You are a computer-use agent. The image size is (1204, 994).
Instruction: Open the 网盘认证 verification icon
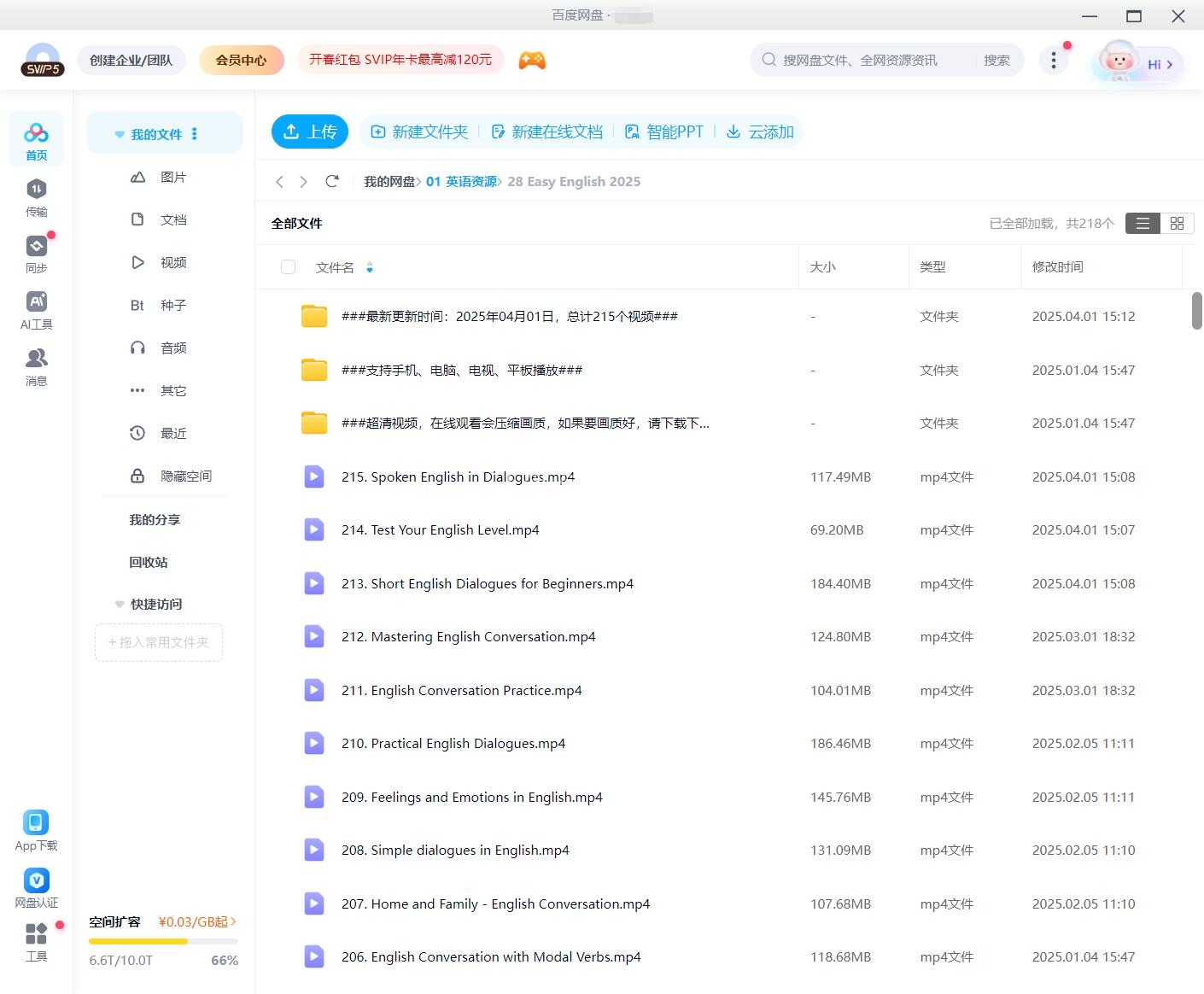click(36, 887)
